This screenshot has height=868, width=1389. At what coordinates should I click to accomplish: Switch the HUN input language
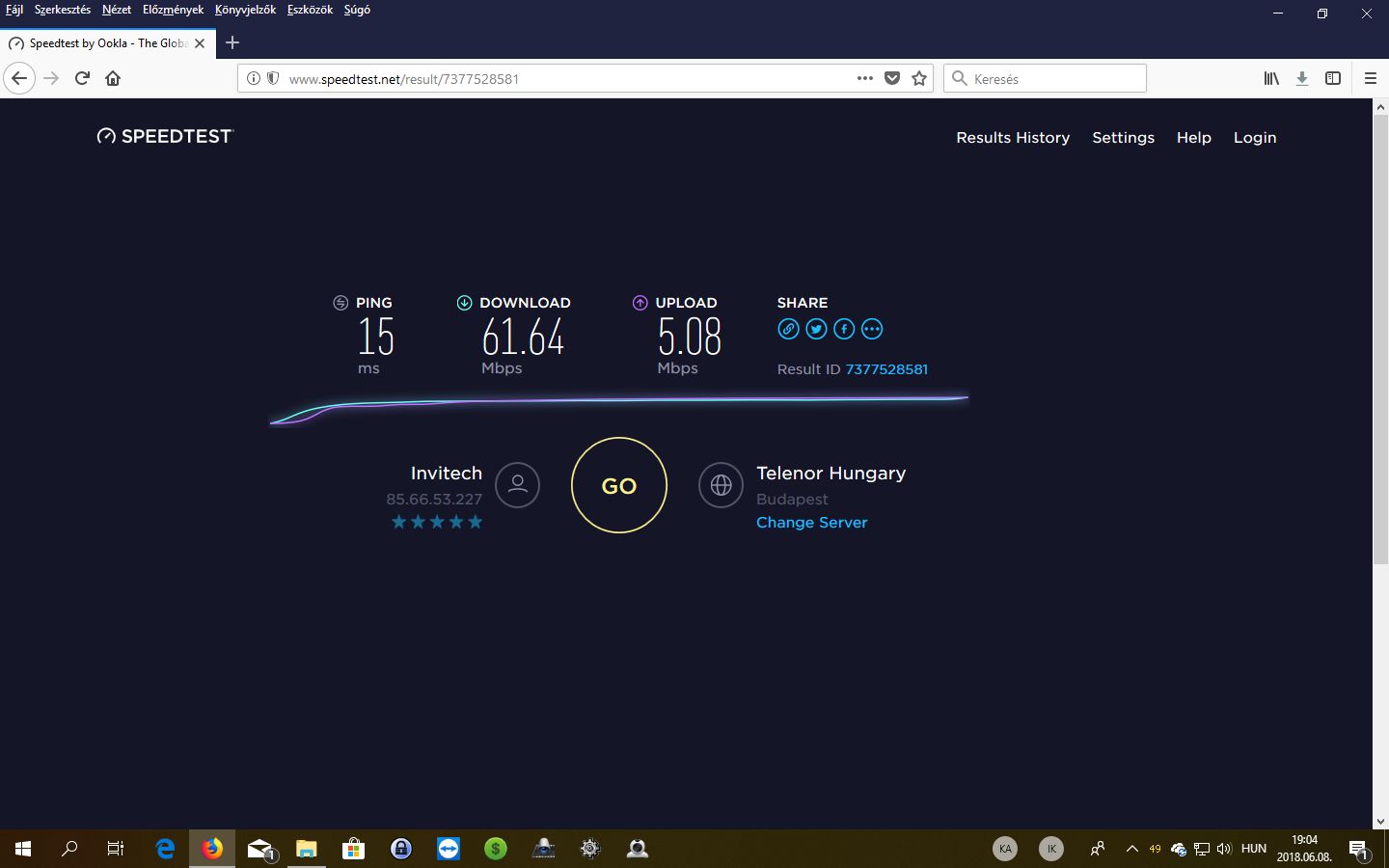(1254, 849)
